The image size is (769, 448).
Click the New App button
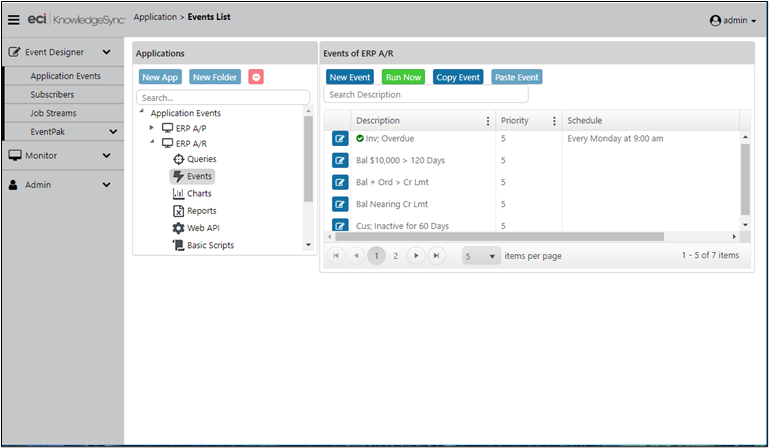(x=160, y=77)
